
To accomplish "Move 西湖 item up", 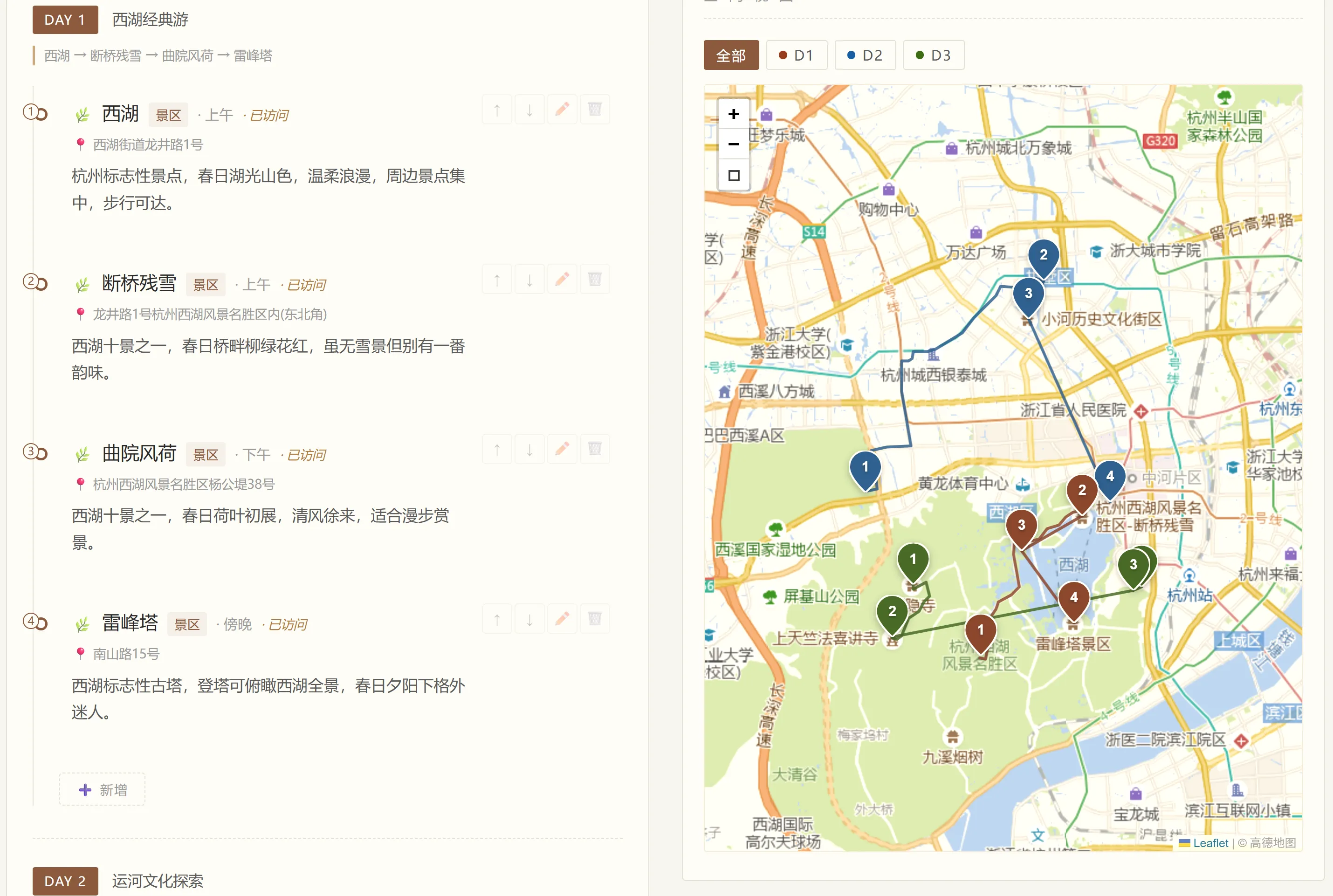I will pyautogui.click(x=497, y=109).
